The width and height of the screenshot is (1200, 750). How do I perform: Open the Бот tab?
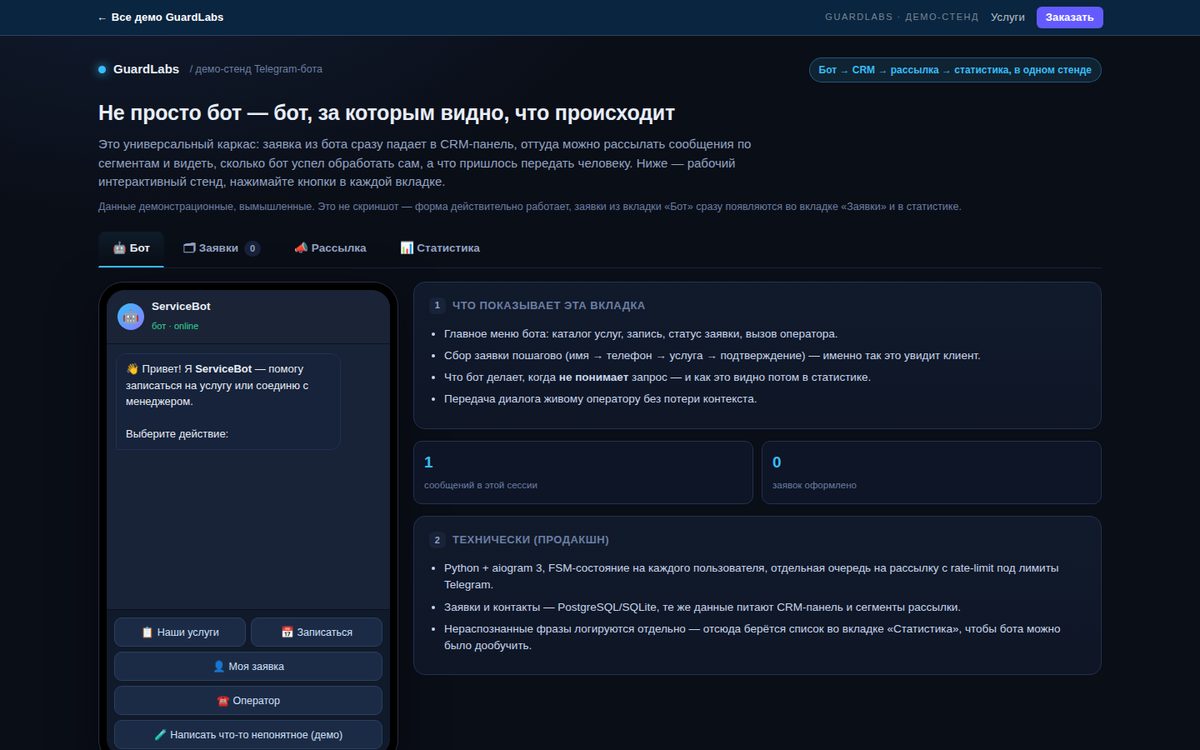[x=131, y=248]
